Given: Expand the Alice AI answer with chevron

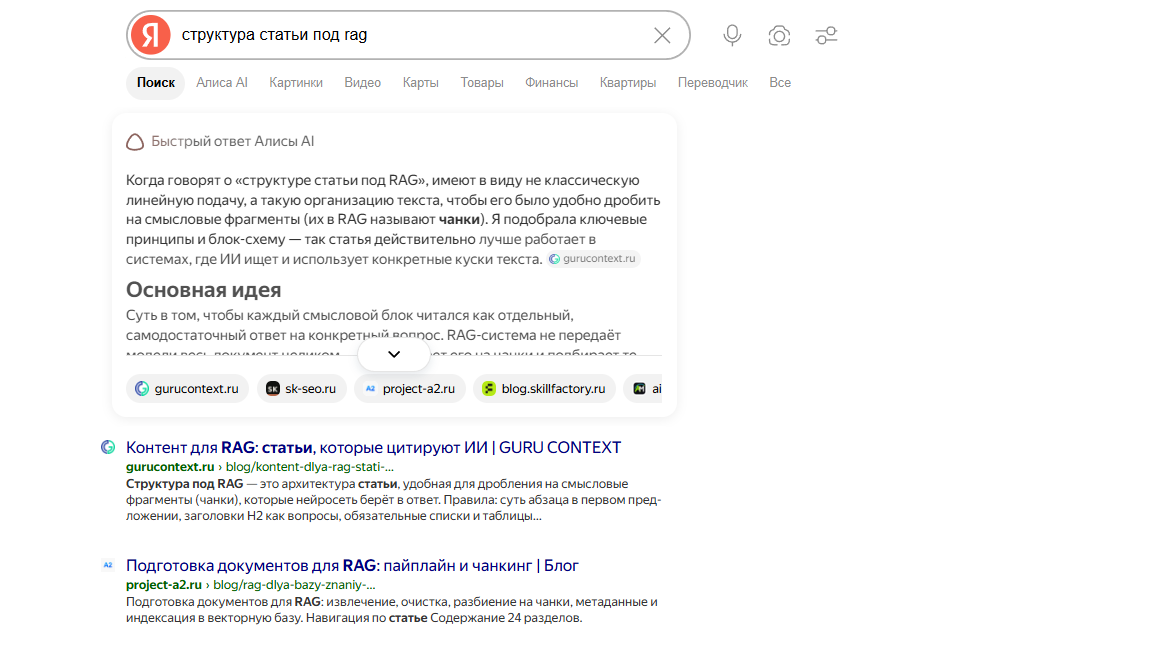Looking at the screenshot, I should pos(394,354).
